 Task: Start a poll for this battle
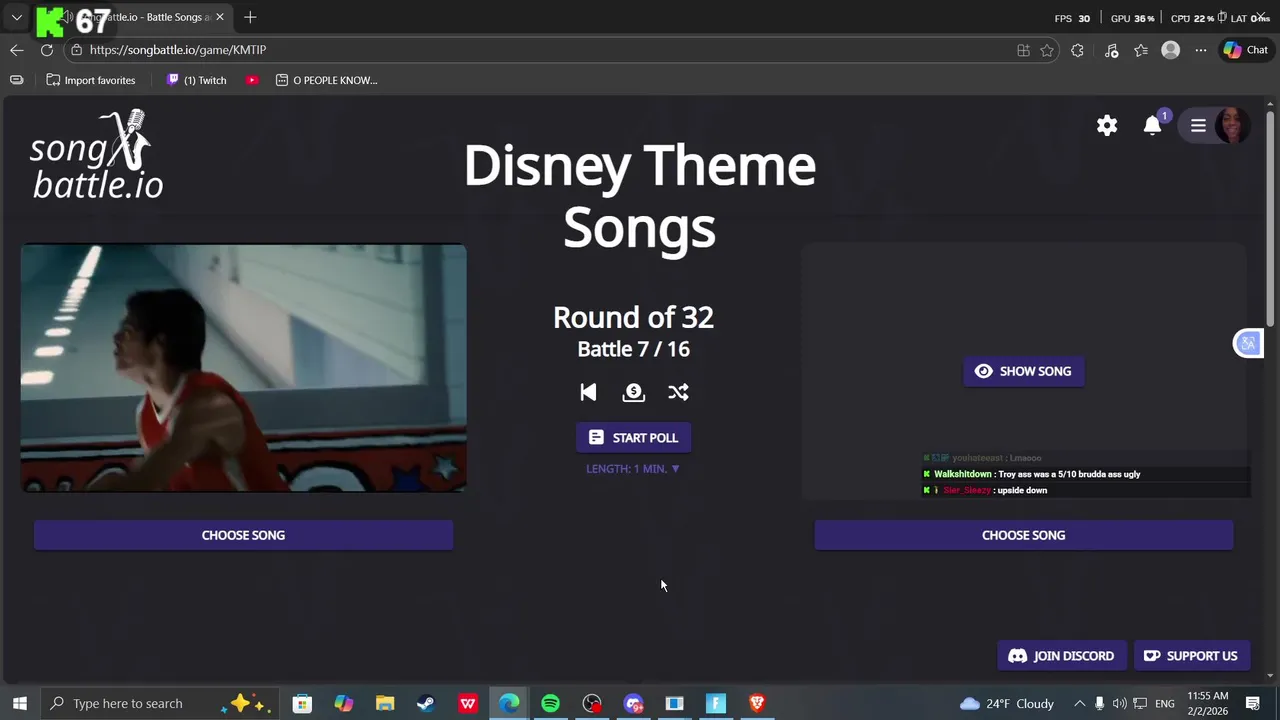(x=633, y=437)
